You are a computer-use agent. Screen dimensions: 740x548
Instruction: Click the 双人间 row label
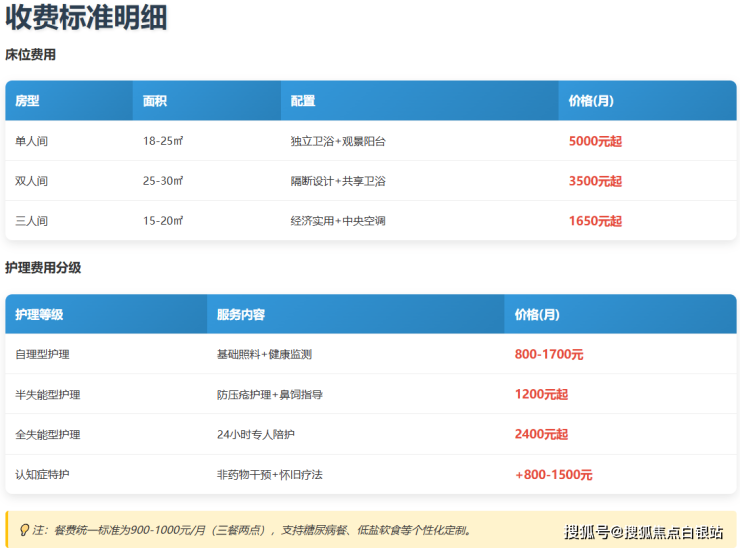pyautogui.click(x=31, y=181)
